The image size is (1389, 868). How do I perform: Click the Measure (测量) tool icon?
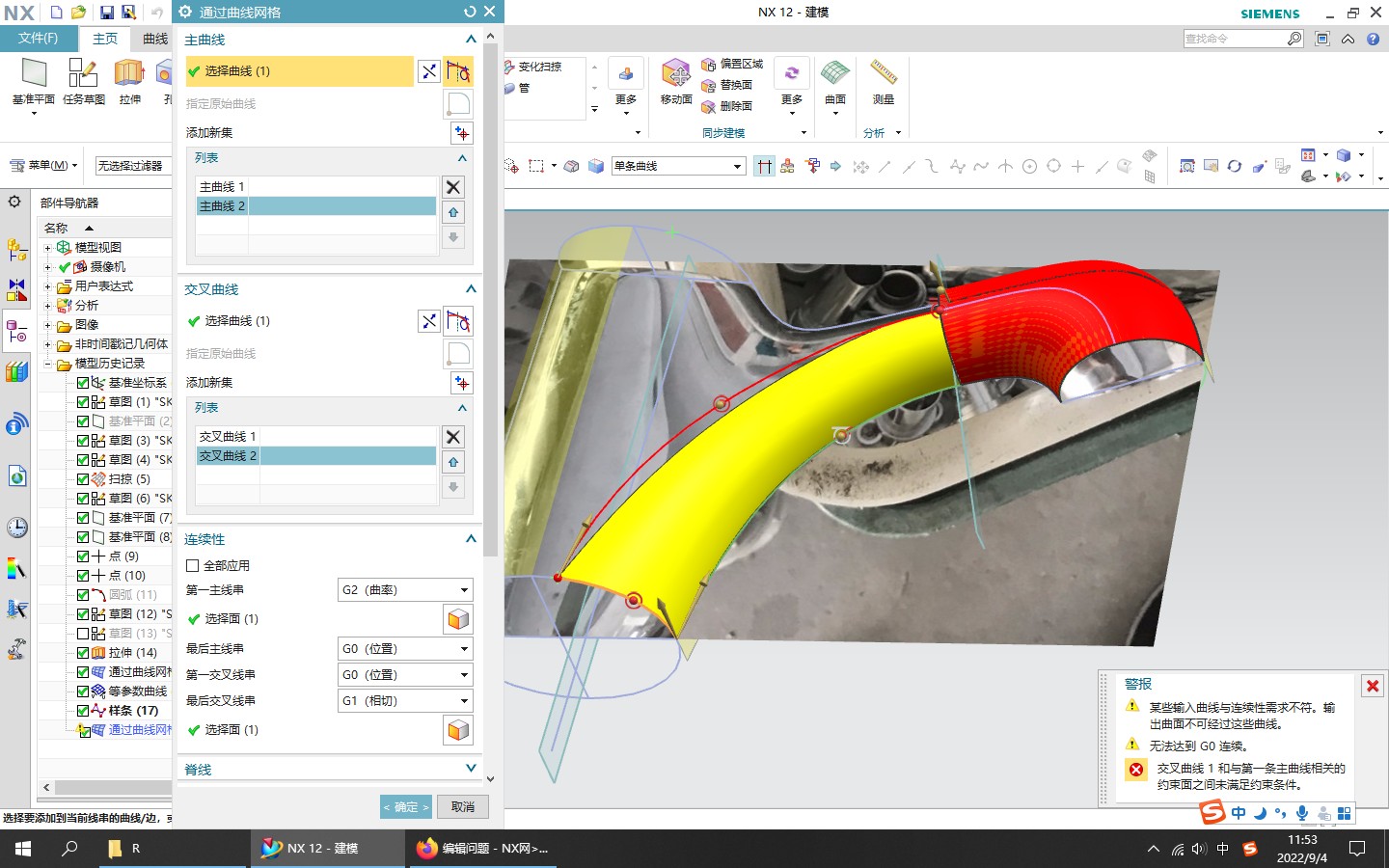pos(884,72)
